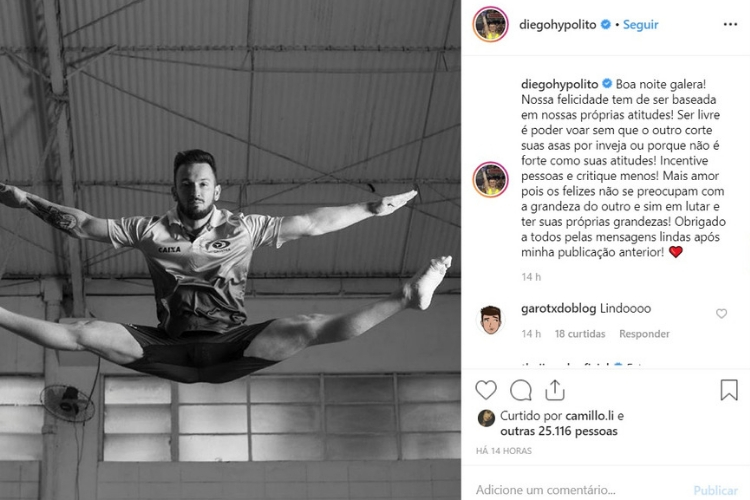Open comments via speech bubble icon
Image resolution: width=750 pixels, height=500 pixels.
tap(521, 390)
